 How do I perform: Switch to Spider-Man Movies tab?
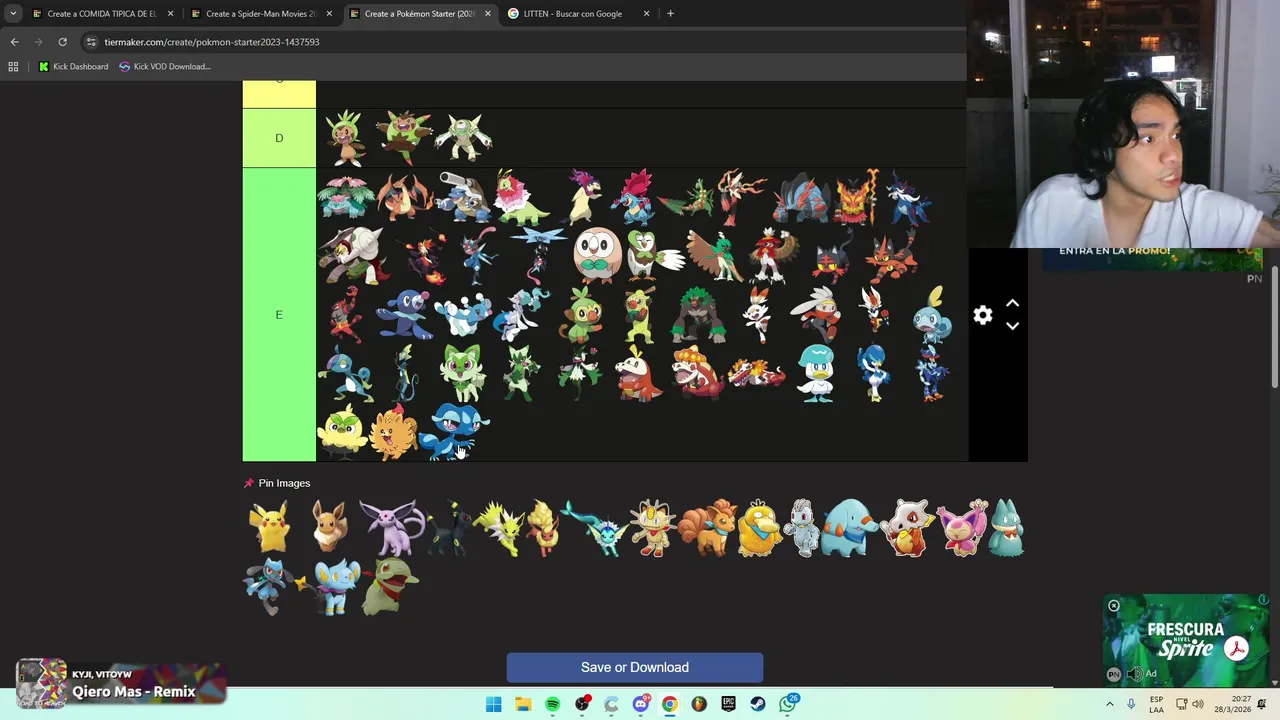(x=261, y=14)
